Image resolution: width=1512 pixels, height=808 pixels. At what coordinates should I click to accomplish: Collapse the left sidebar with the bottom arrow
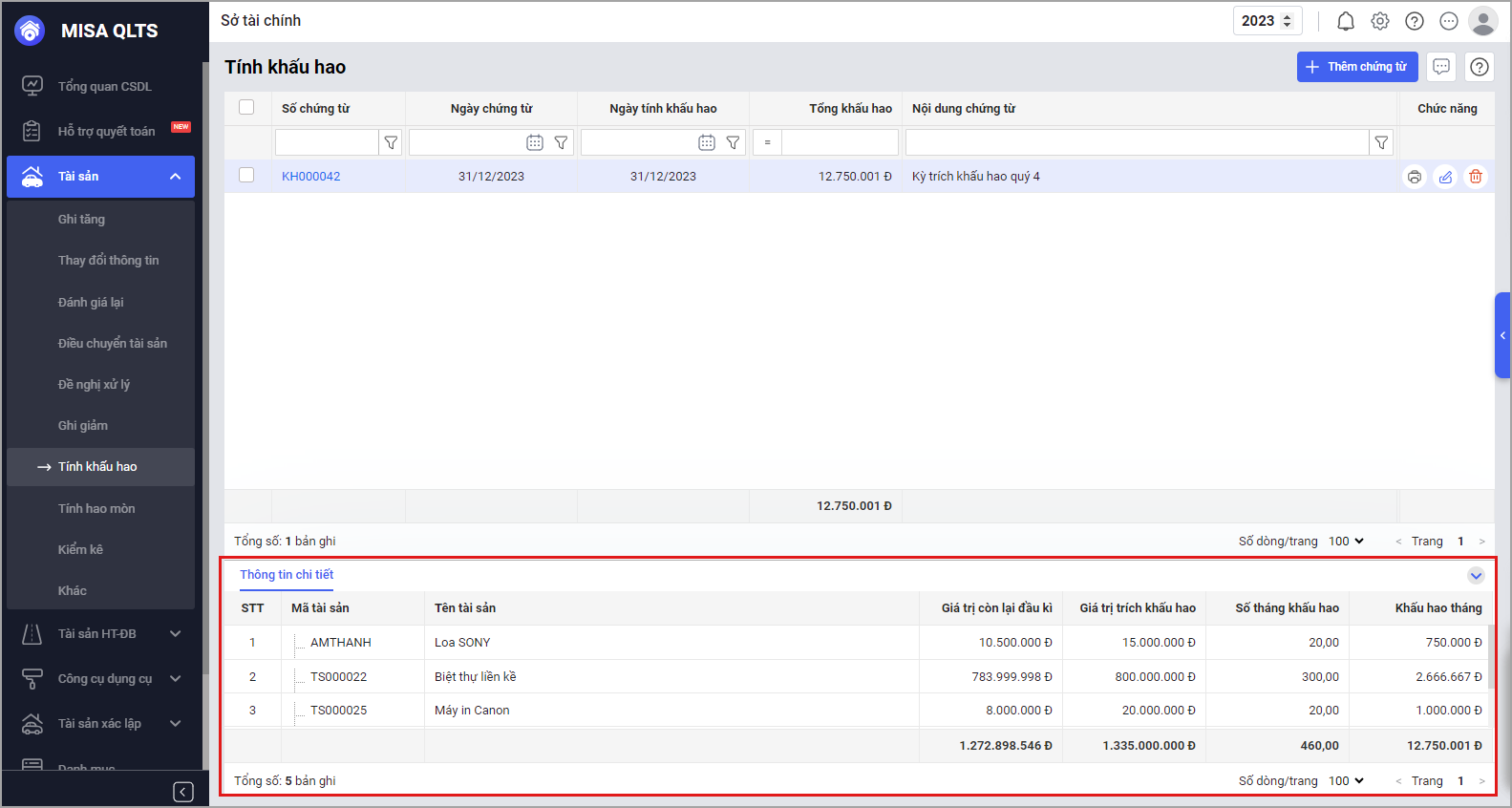(183, 792)
